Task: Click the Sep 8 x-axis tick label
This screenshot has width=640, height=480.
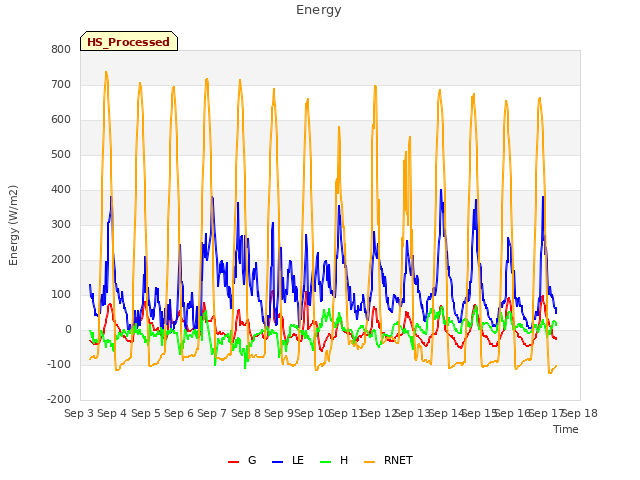Action: coord(246,413)
